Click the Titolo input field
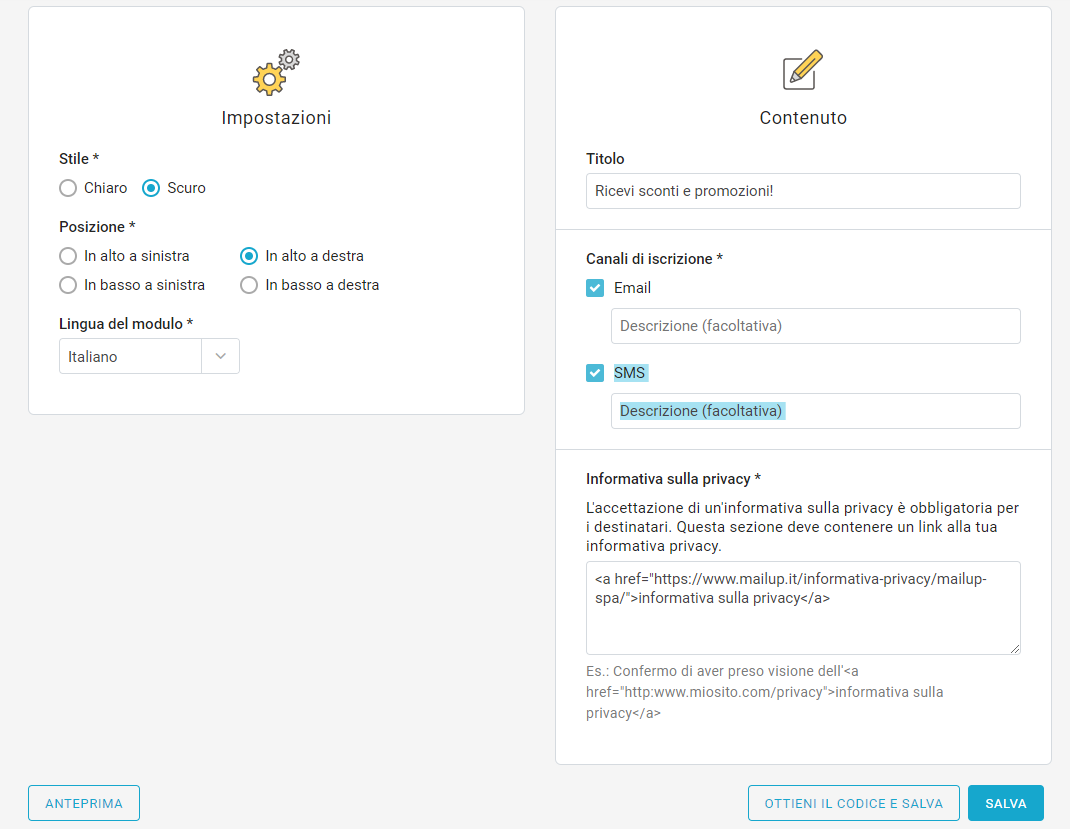 click(x=803, y=191)
